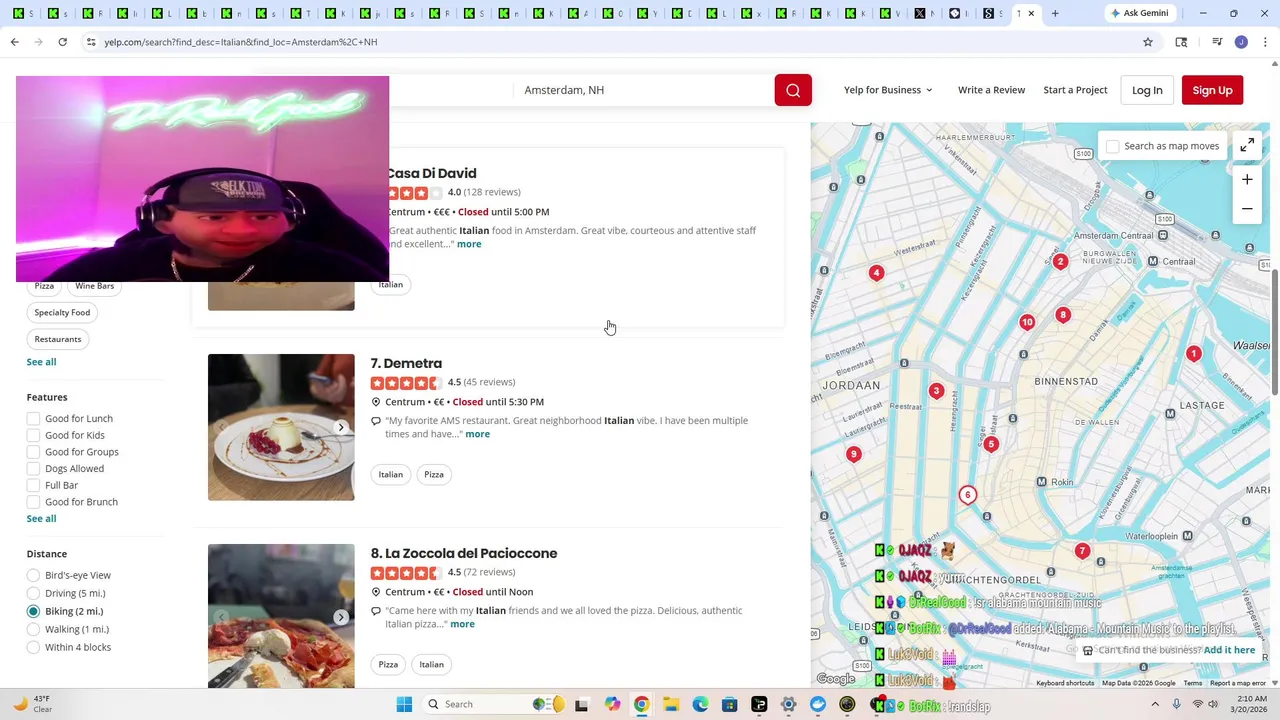Screen dimensions: 1280x720
Task: Go back in the browser
Action: pos(14,42)
